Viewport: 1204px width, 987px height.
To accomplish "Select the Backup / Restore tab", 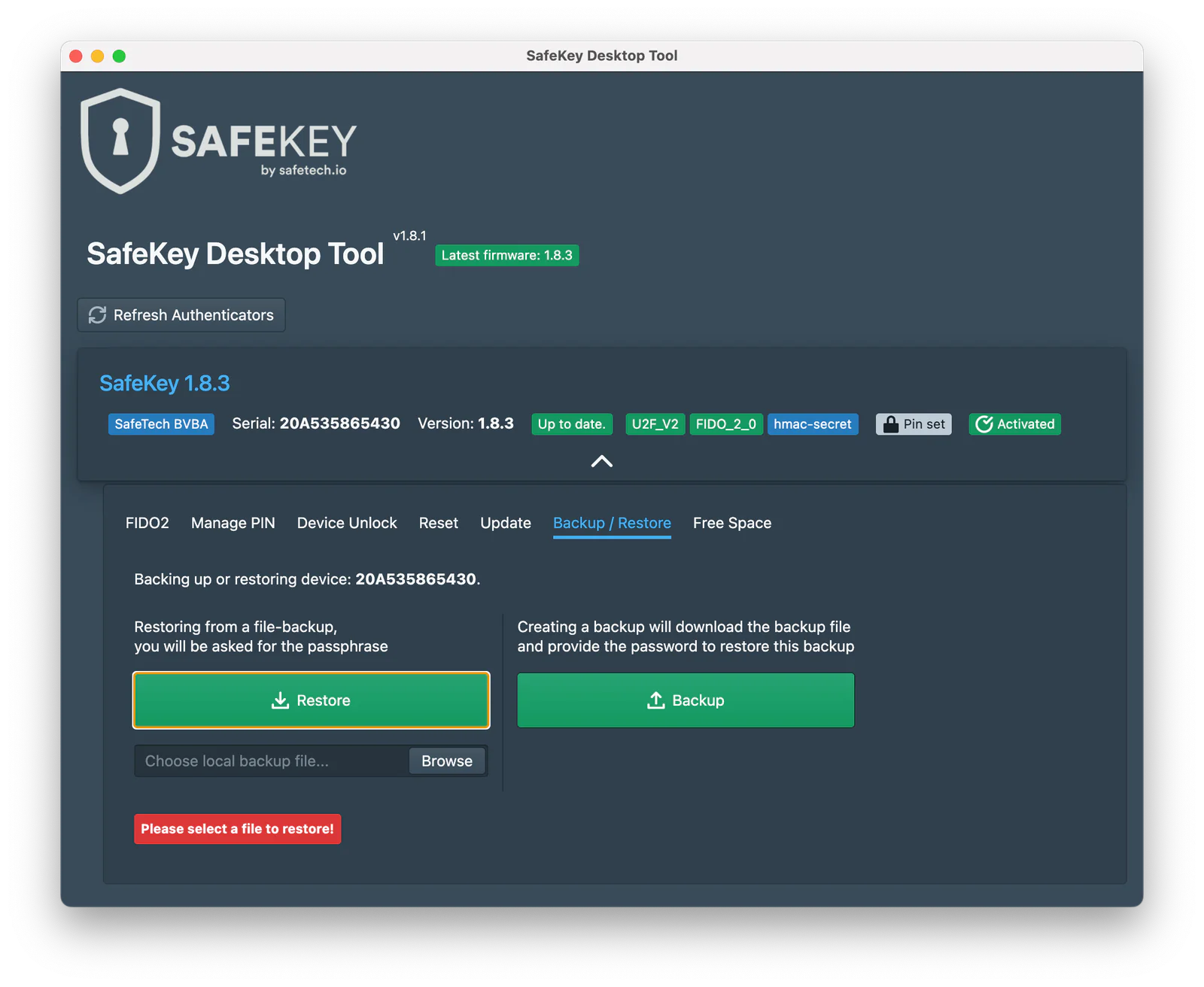I will (x=612, y=523).
